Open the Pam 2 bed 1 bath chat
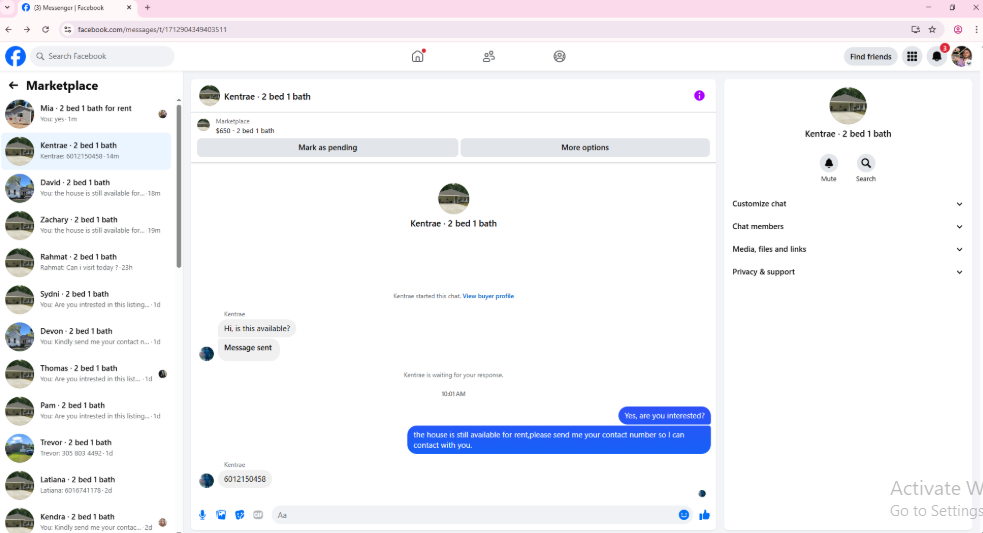This screenshot has height=533, width=983. (87, 411)
